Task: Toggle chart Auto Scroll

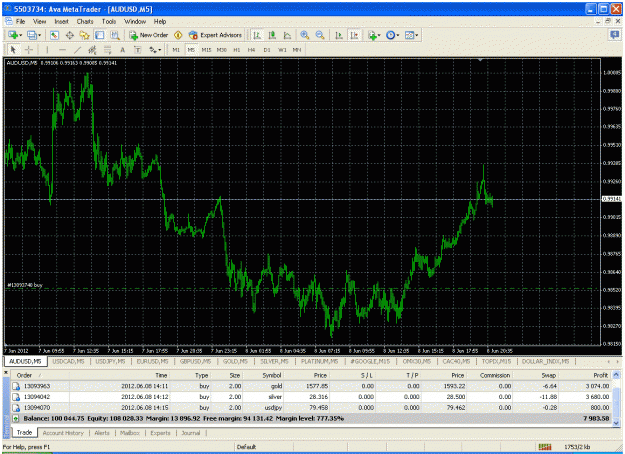Action: point(339,35)
